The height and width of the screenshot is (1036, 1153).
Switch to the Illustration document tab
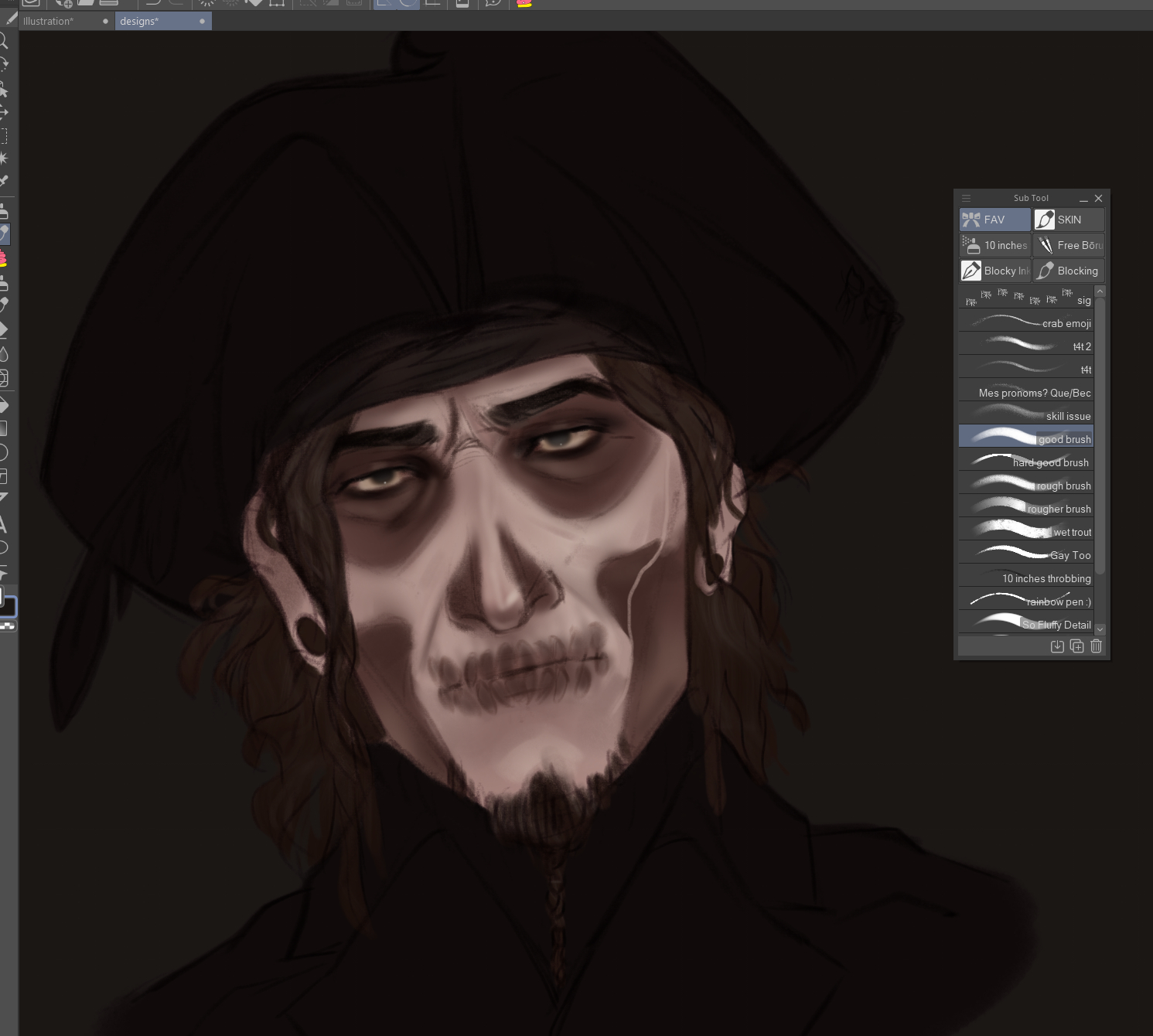click(x=49, y=21)
